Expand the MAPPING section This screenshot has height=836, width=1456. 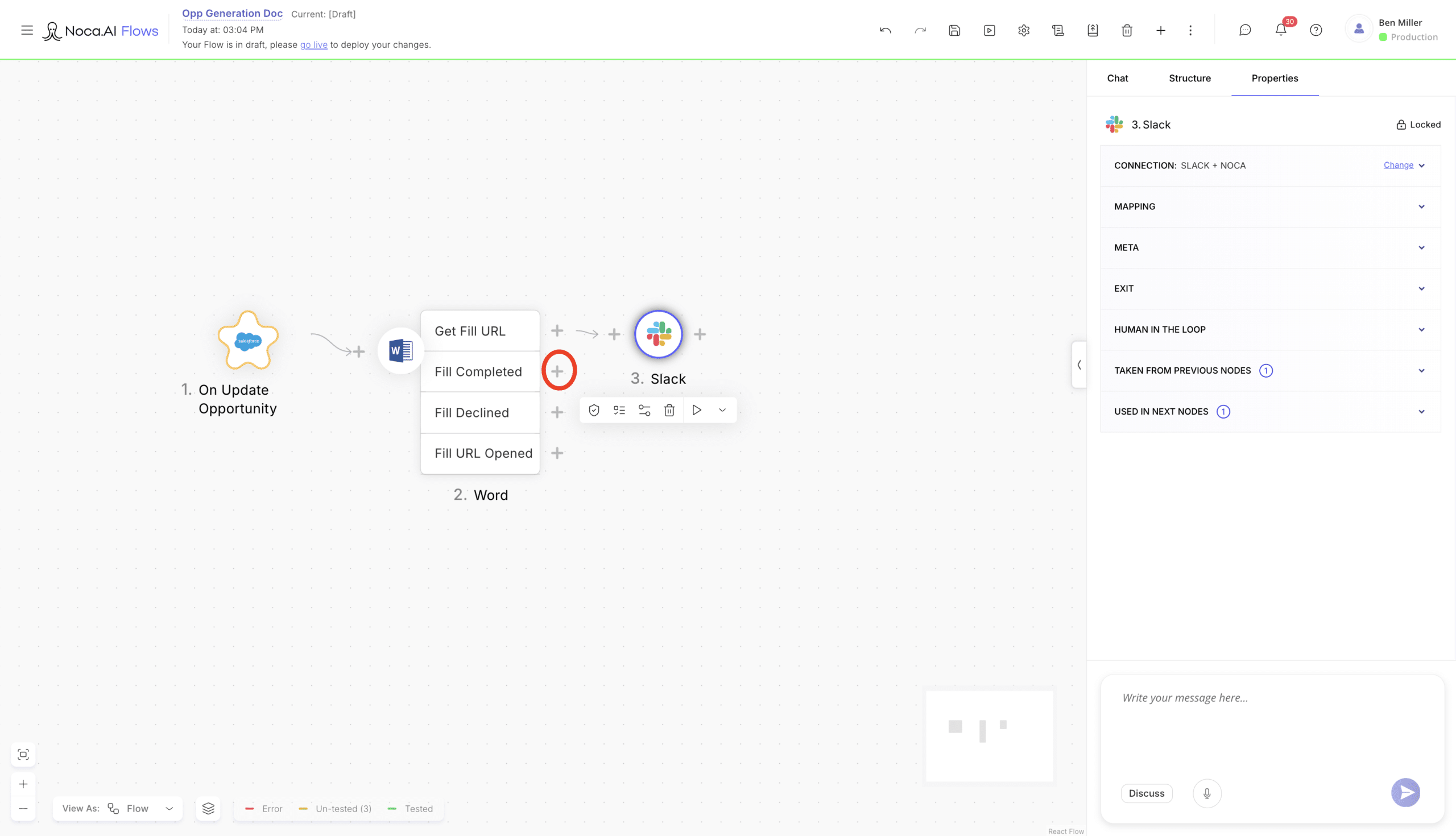[x=1270, y=206]
